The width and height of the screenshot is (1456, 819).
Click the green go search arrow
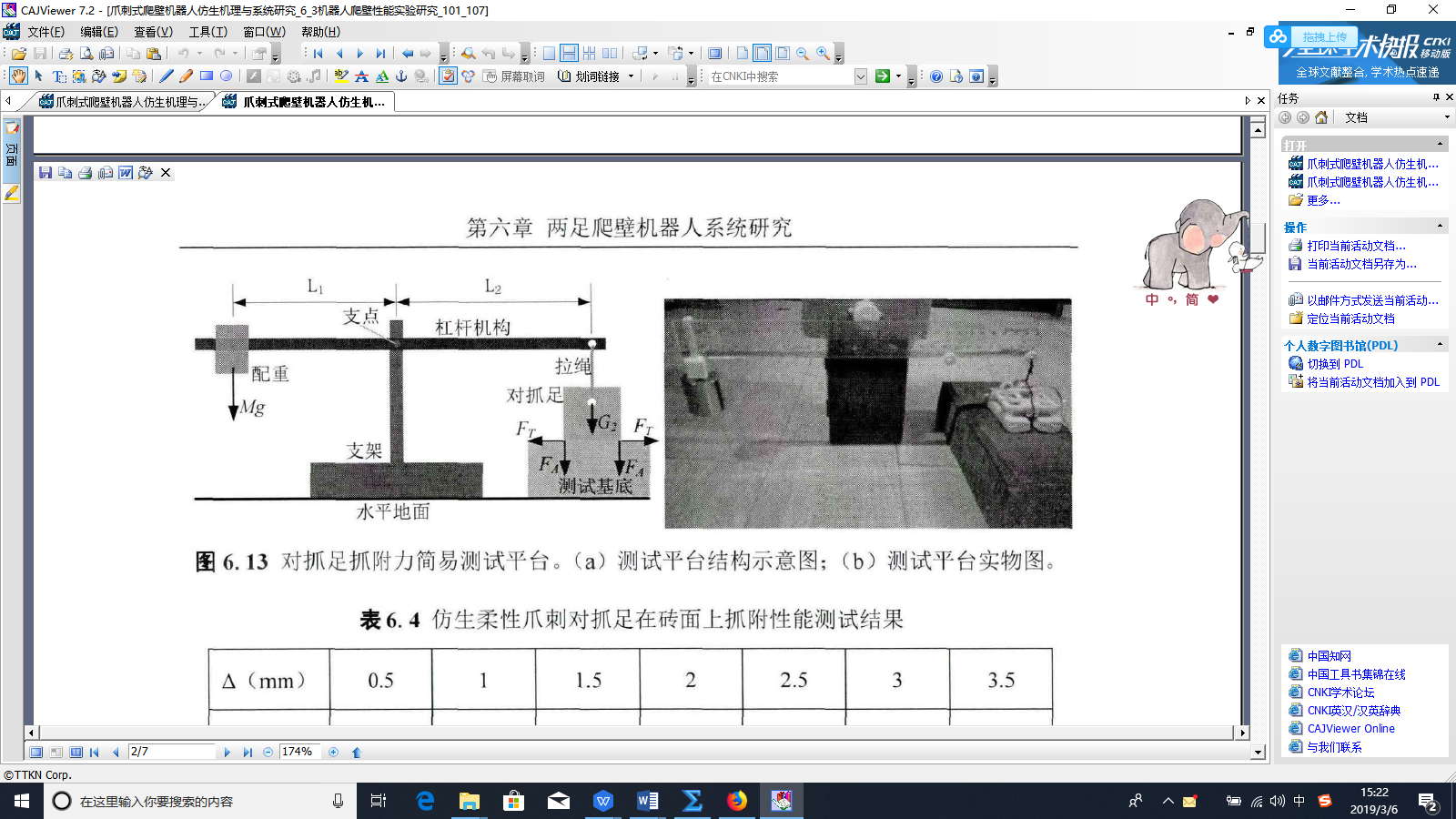tap(882, 76)
